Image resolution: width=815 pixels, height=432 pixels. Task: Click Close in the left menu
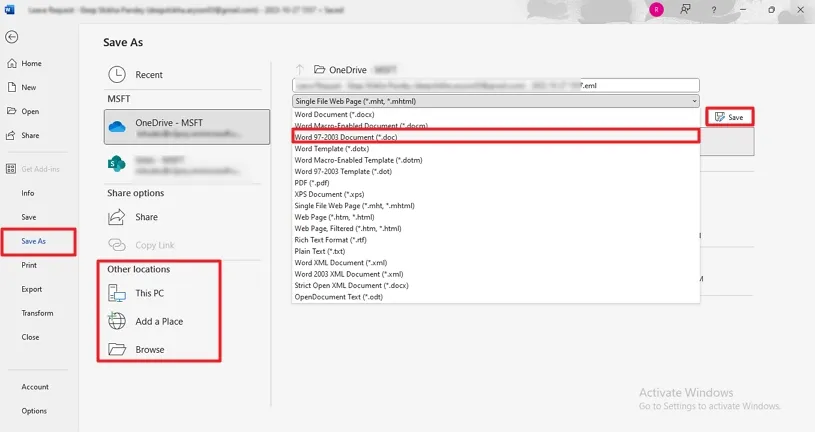point(30,337)
